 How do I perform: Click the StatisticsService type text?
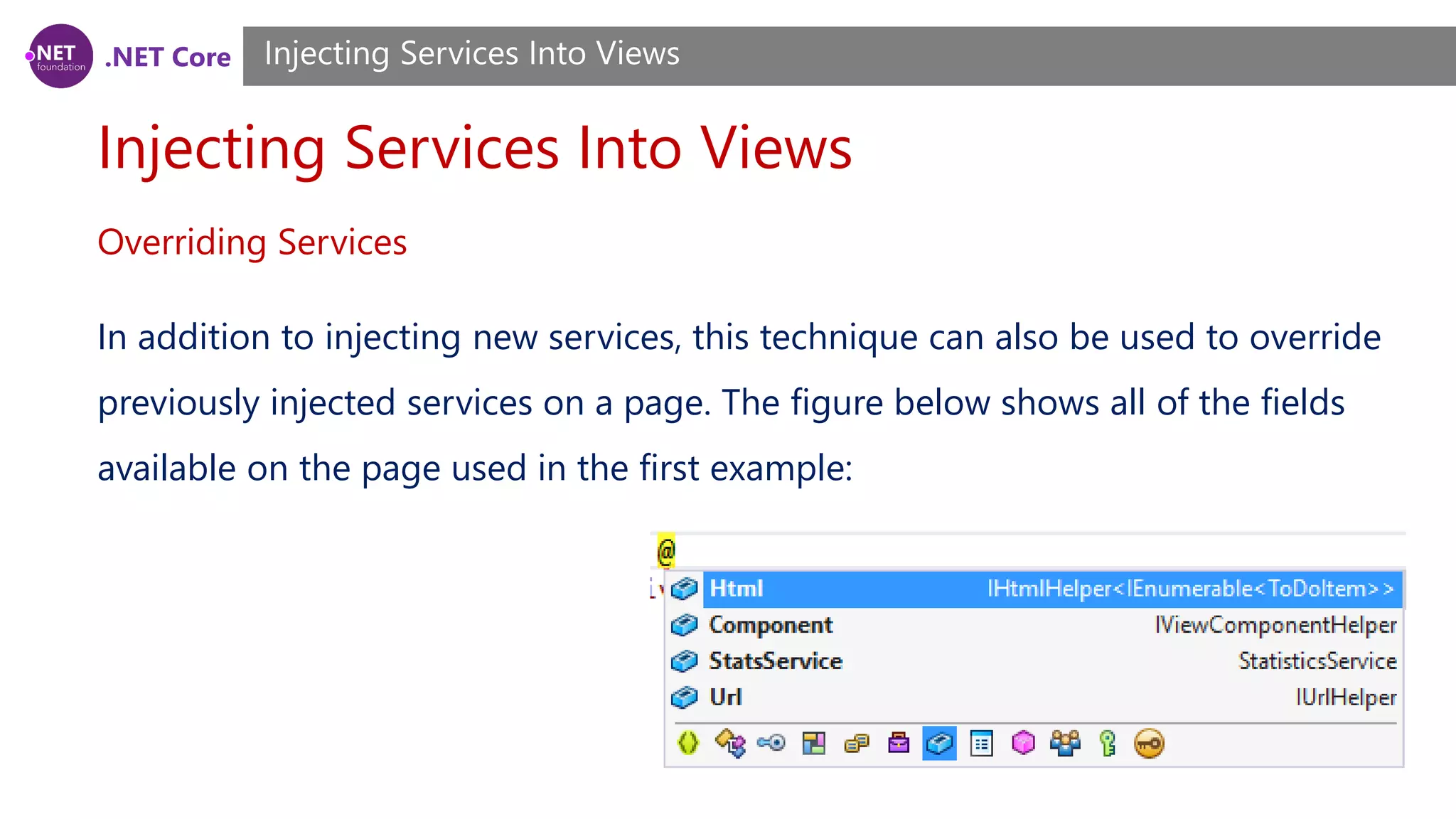pos(1317,661)
